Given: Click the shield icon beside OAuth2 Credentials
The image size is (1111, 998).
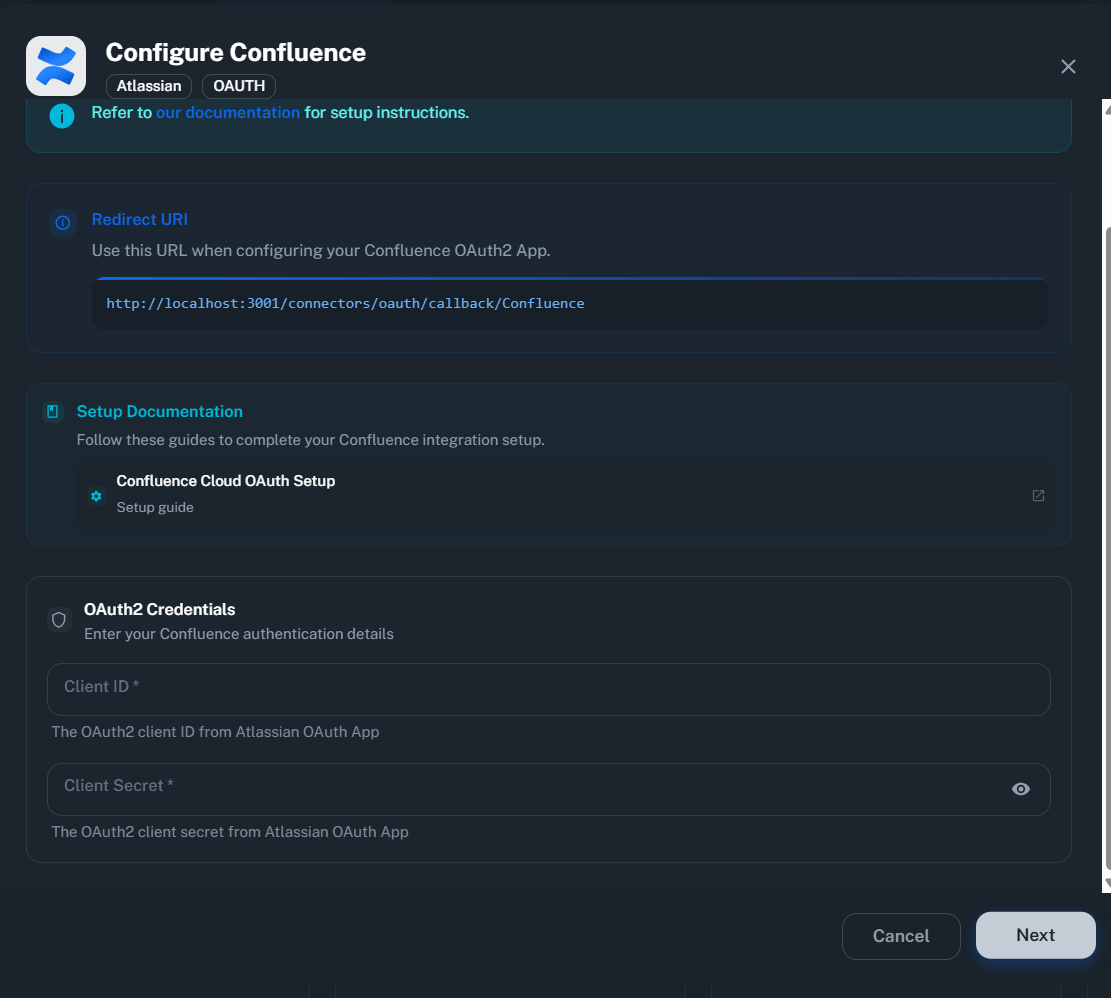Looking at the screenshot, I should pos(59,619).
